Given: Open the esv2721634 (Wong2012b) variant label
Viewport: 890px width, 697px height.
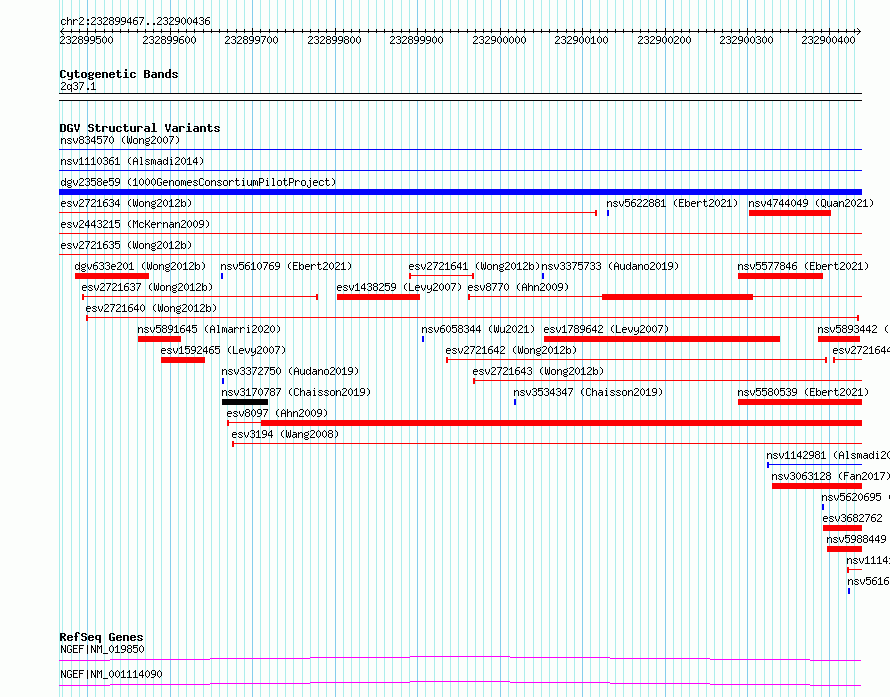Looking at the screenshot, I should (126, 203).
